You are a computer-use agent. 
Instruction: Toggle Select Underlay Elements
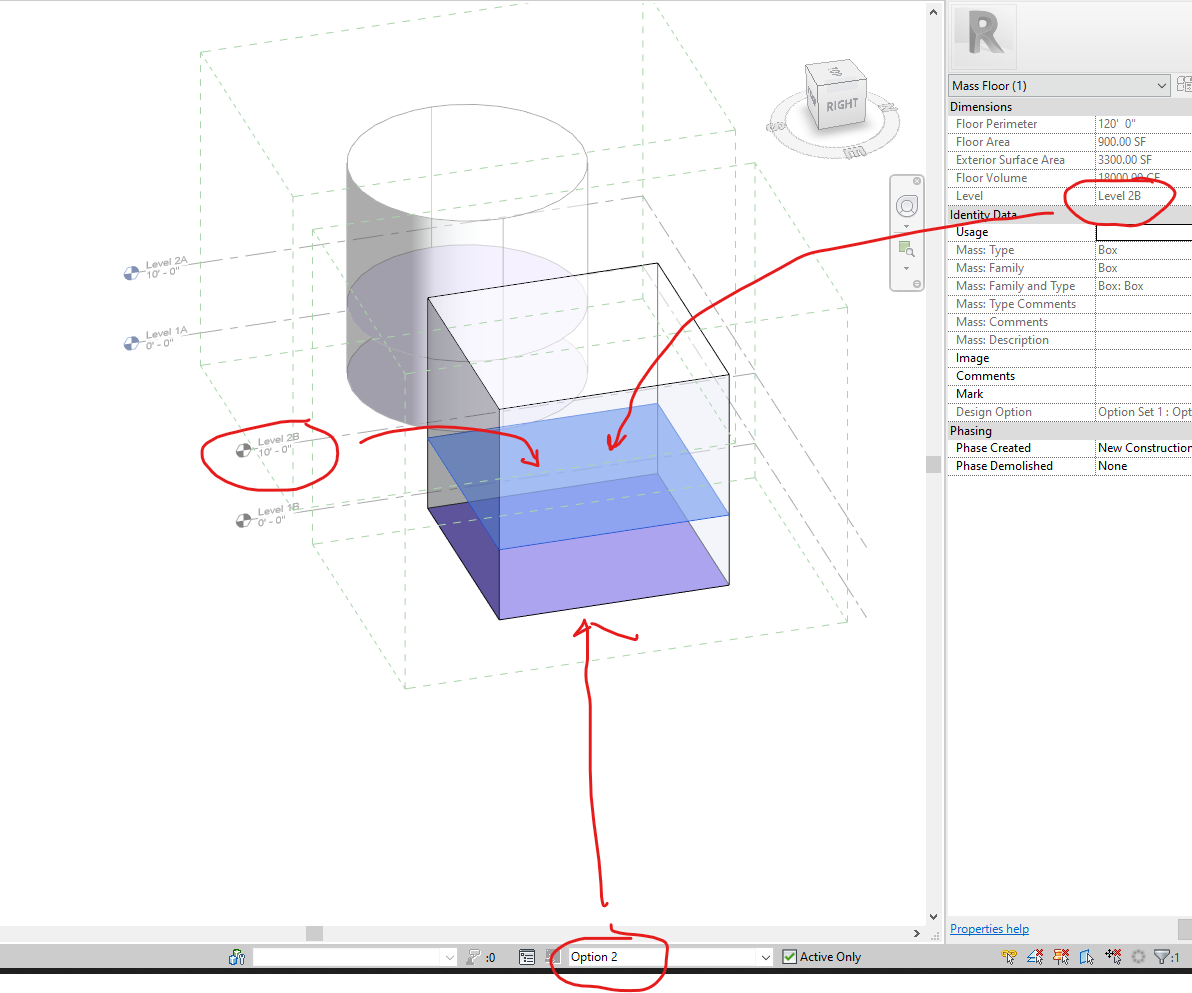[x=1035, y=957]
